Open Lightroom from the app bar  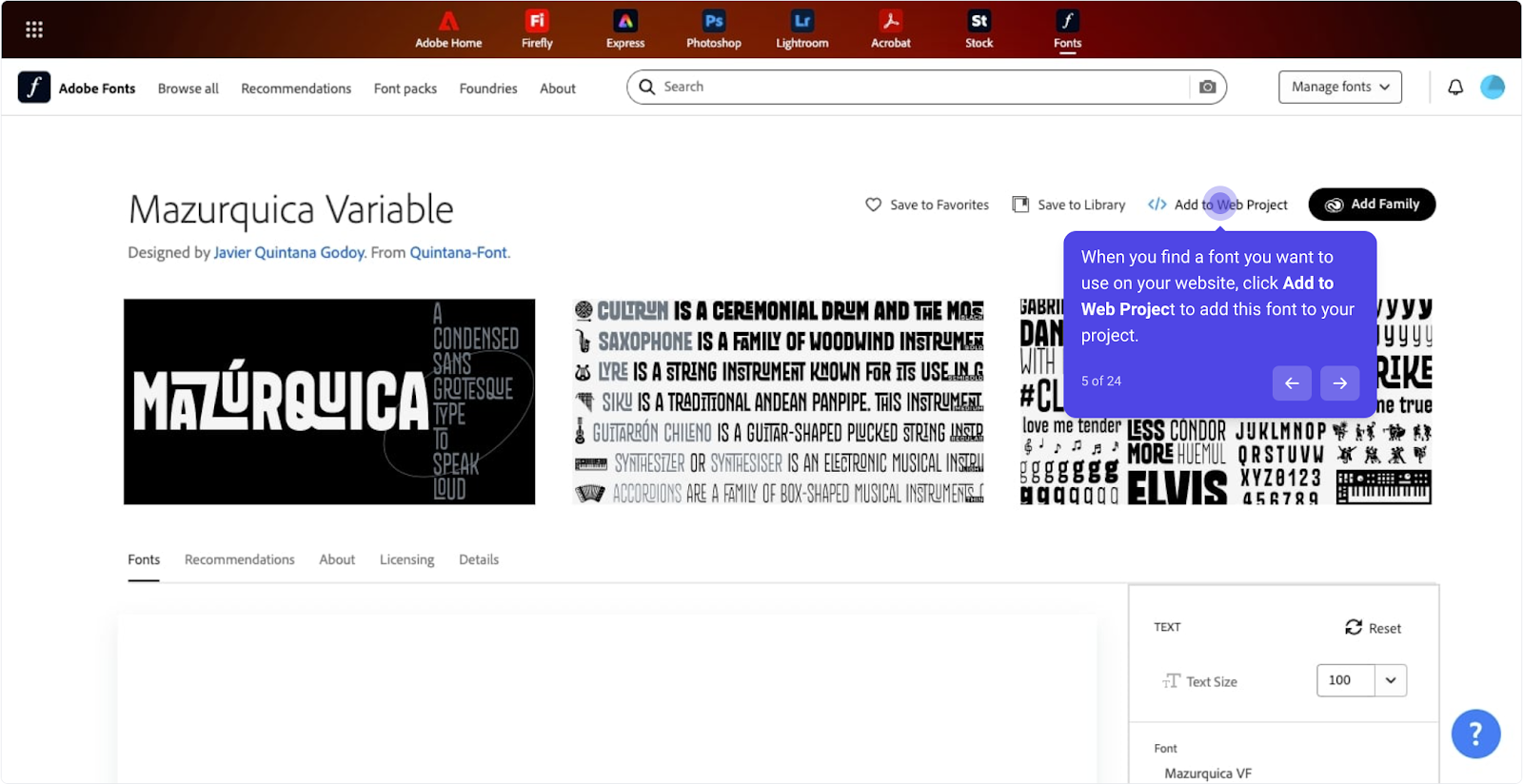(801, 29)
